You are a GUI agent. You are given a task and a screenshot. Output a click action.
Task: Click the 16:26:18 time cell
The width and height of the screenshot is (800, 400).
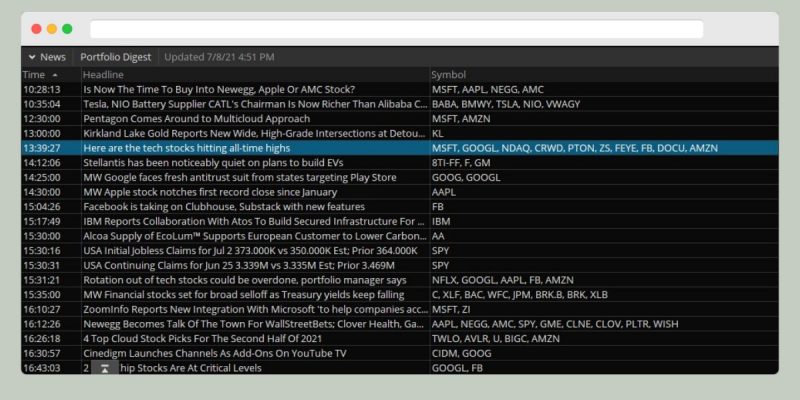(42, 339)
